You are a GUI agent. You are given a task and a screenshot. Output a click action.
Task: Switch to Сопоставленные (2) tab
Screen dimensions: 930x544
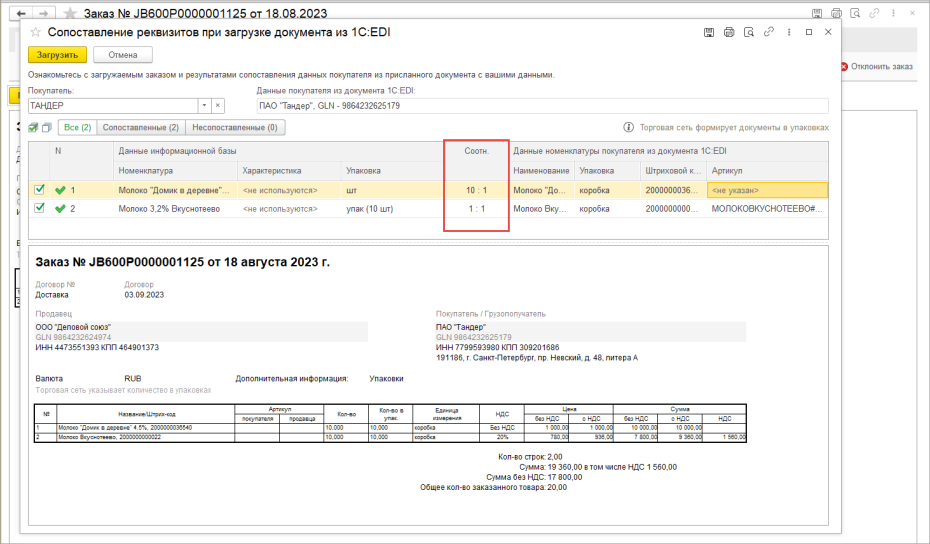(x=141, y=128)
